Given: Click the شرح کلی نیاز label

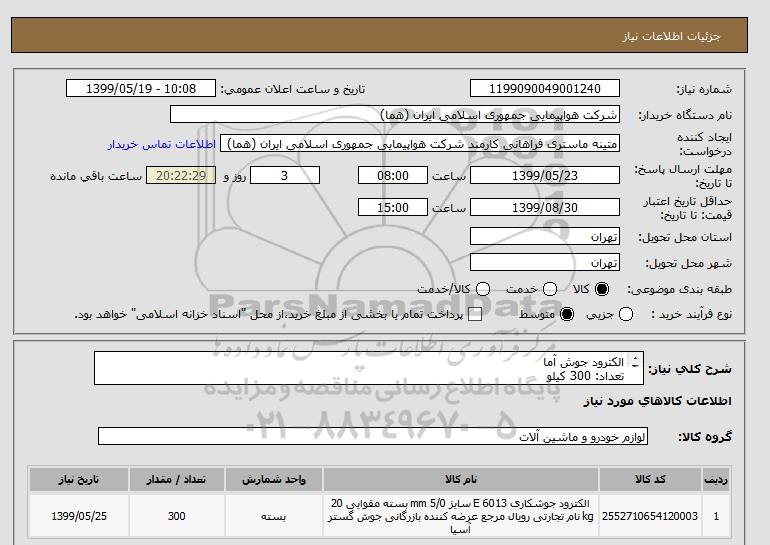Looking at the screenshot, I should (690, 369).
